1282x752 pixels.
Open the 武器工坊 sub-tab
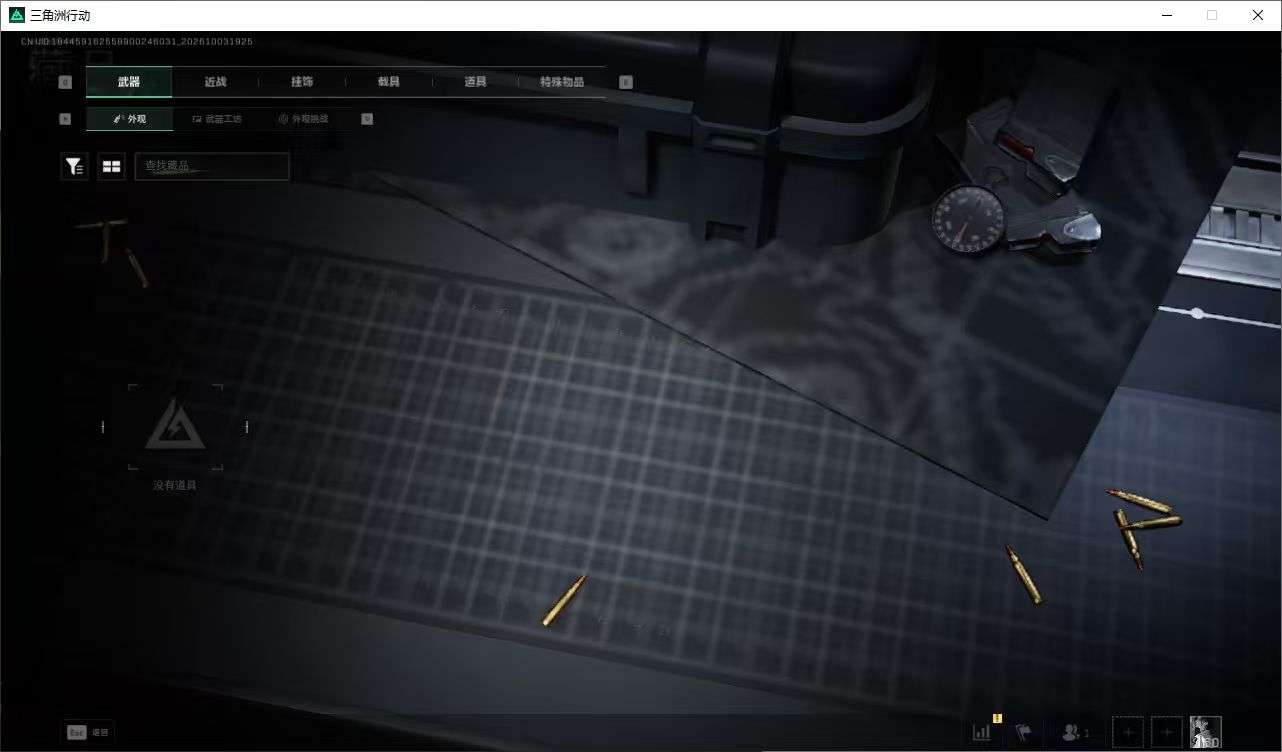tap(216, 119)
